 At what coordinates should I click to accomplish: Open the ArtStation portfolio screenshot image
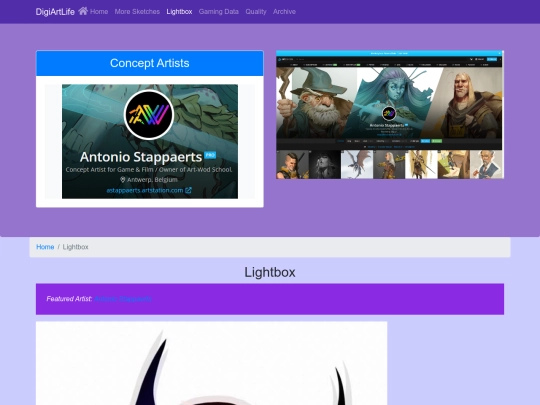pos(390,115)
